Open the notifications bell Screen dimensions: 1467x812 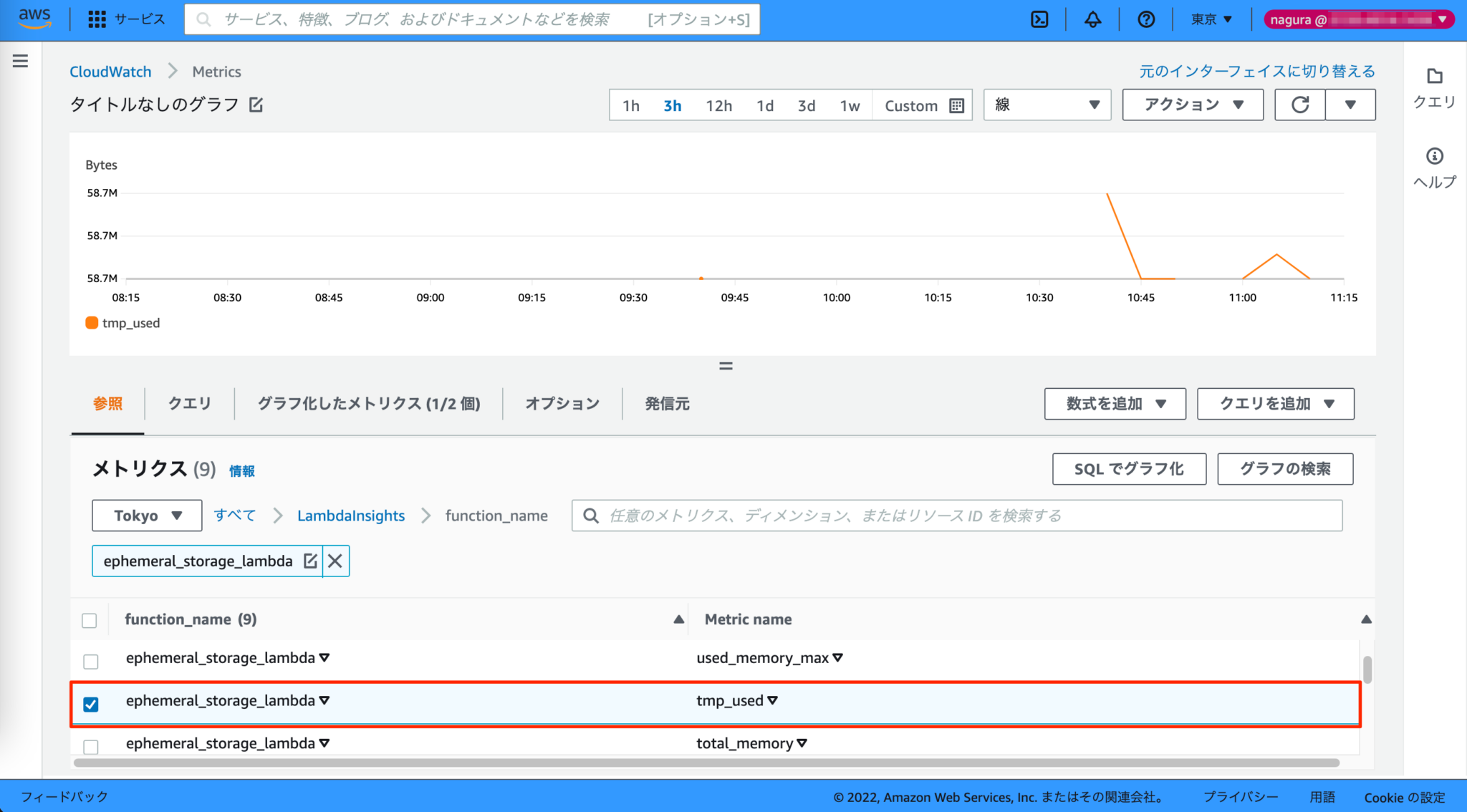click(1092, 19)
